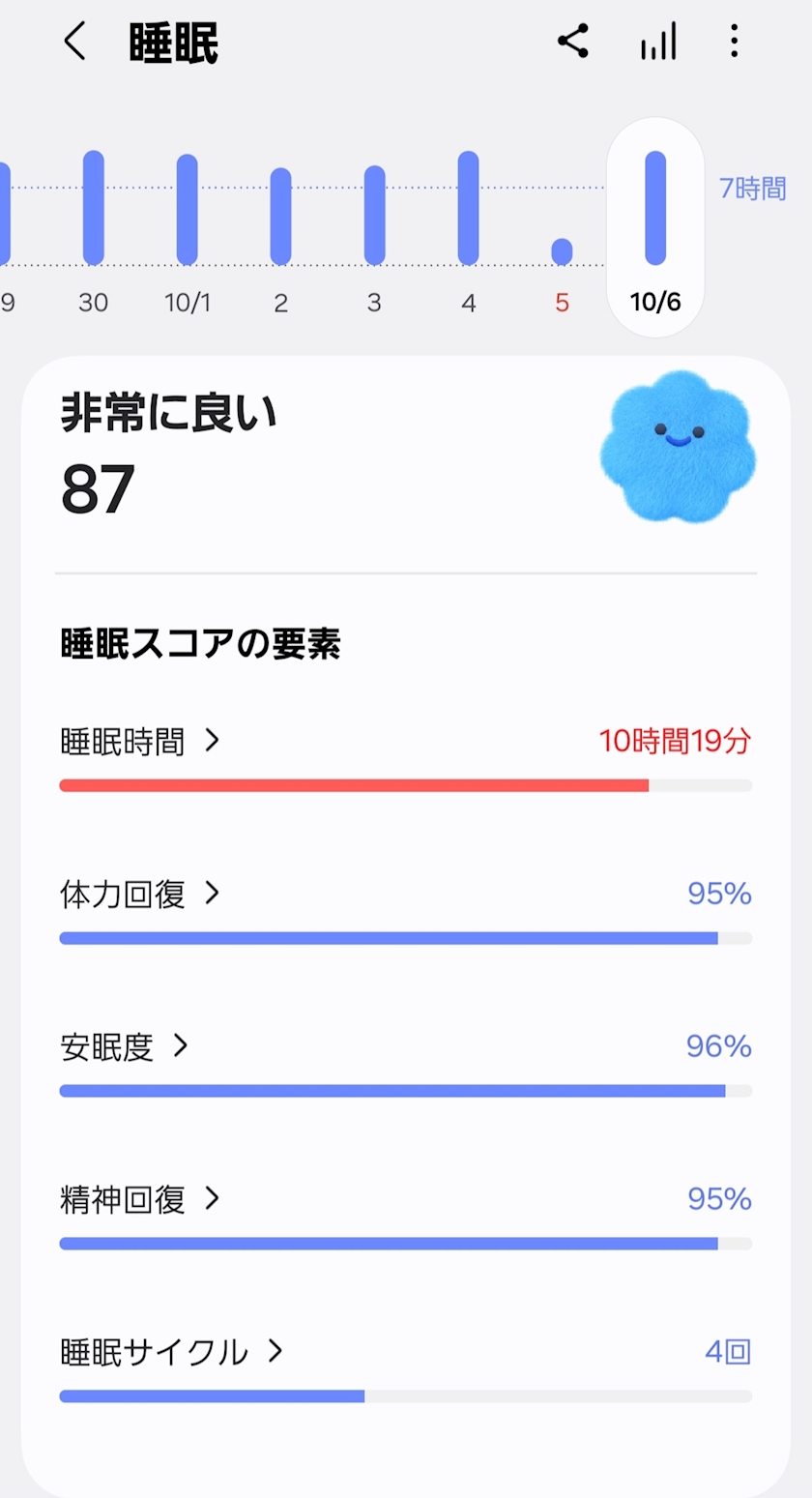
Task: Tap the back arrow icon
Action: click(74, 43)
